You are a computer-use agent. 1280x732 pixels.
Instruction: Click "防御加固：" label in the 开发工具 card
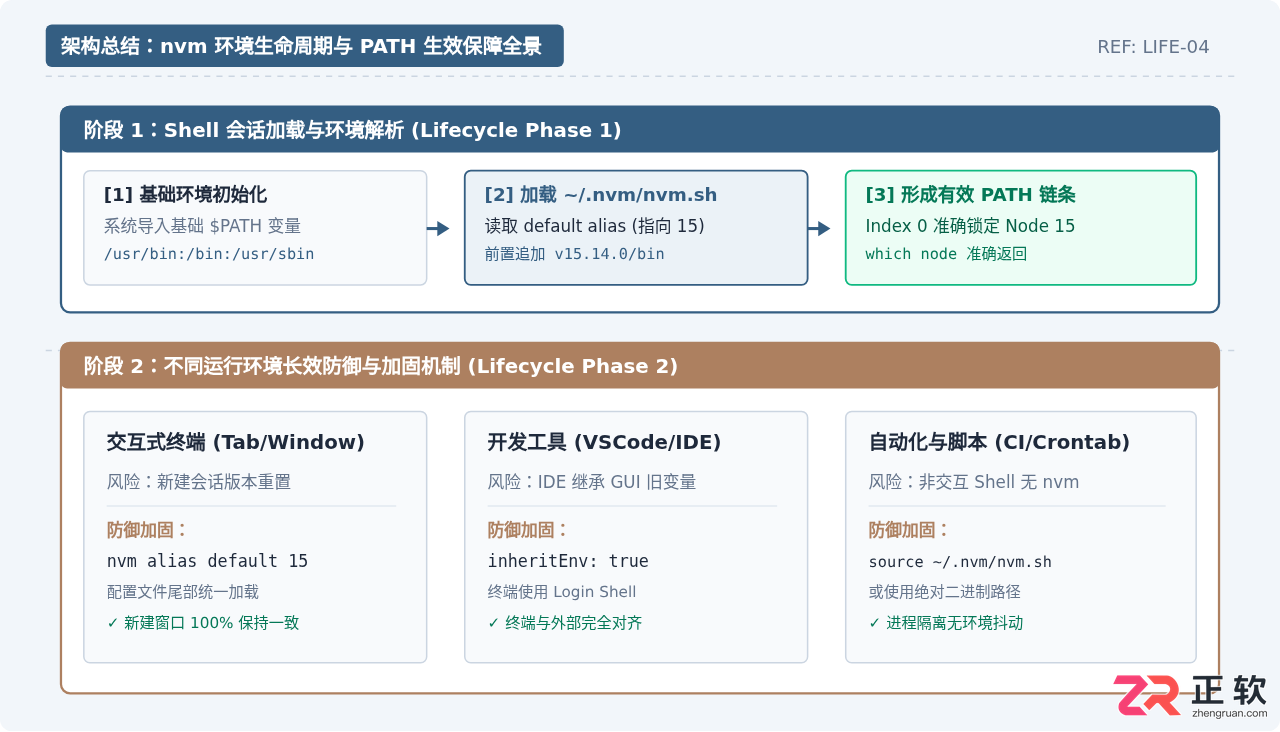(529, 530)
